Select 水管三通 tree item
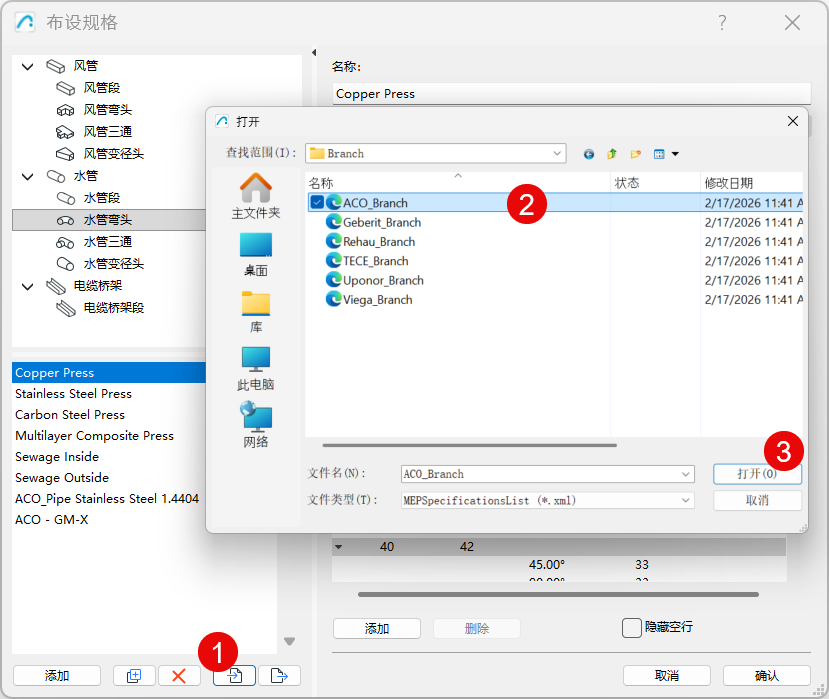Screen dimensions: 829x699 (107, 242)
